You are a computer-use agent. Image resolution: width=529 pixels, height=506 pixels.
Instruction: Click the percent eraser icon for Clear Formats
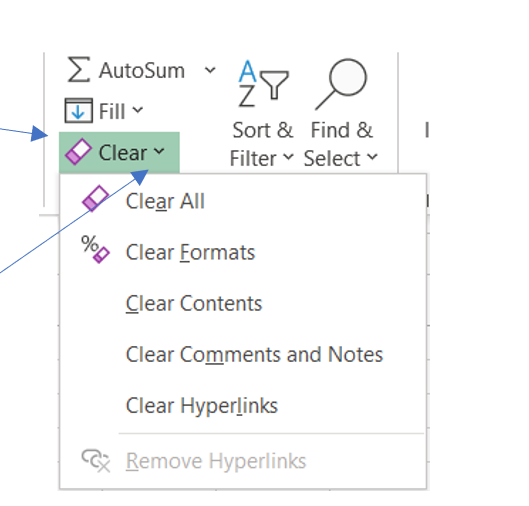click(x=95, y=249)
